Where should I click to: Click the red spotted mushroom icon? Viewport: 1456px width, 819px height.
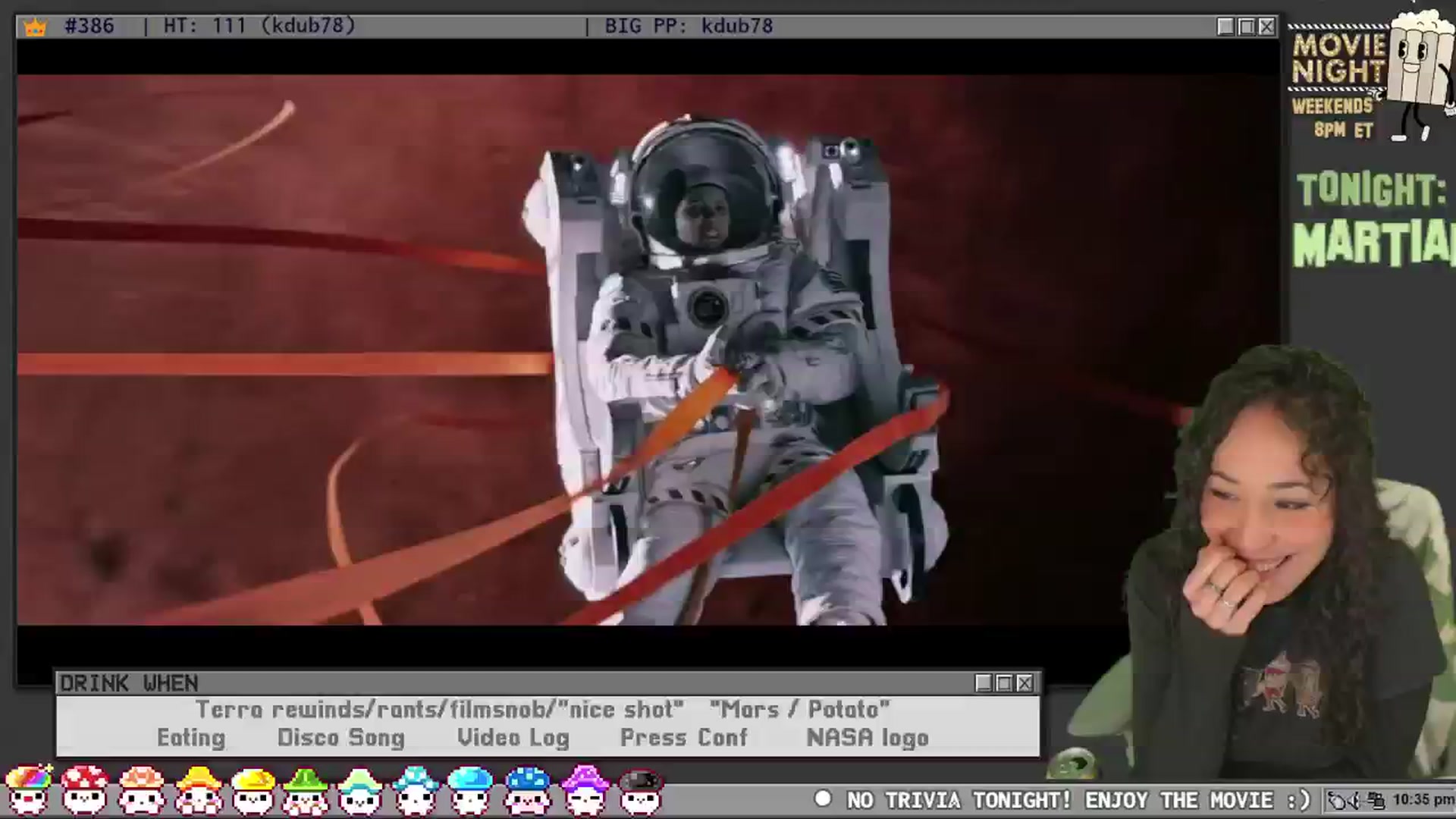85,790
